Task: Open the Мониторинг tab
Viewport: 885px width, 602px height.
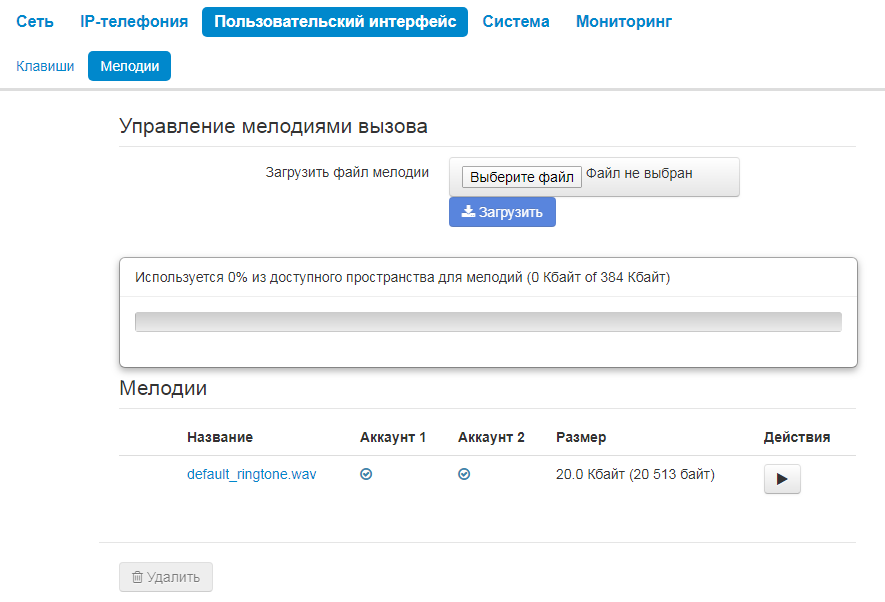Action: pyautogui.click(x=624, y=21)
